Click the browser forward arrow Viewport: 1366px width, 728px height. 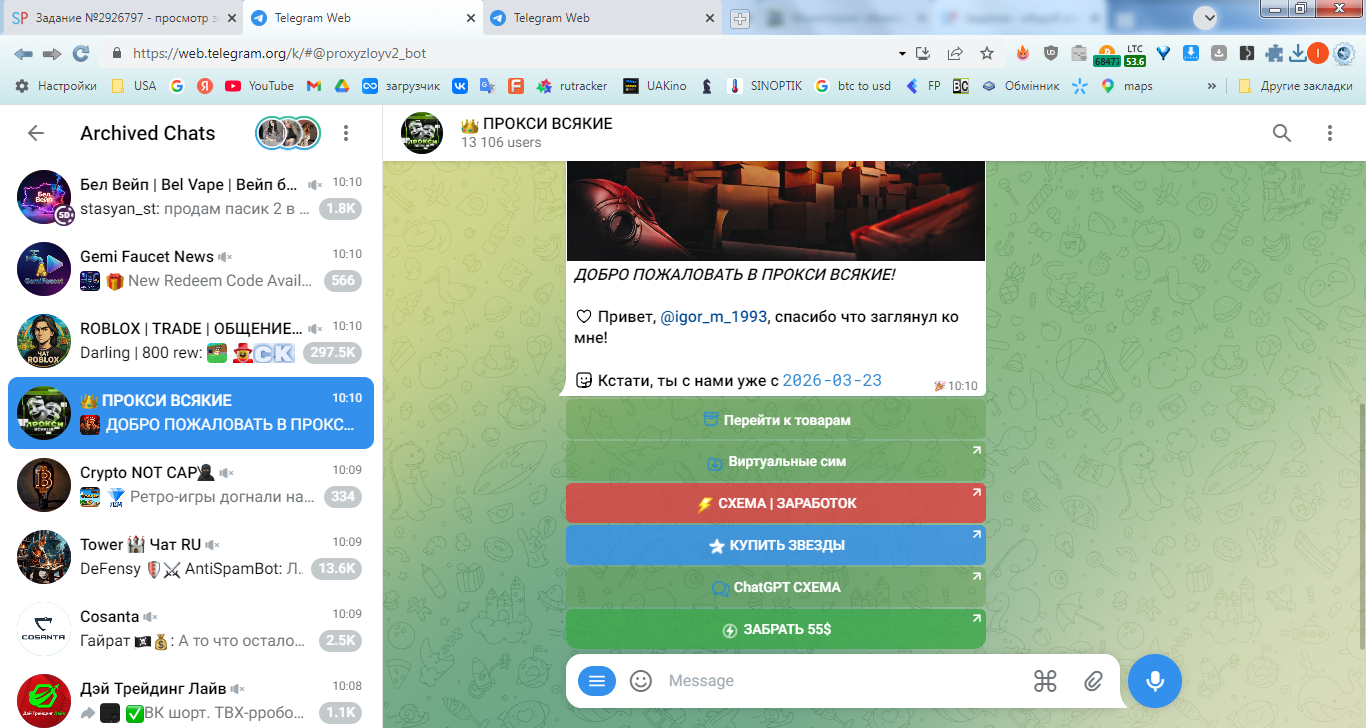pyautogui.click(x=52, y=53)
